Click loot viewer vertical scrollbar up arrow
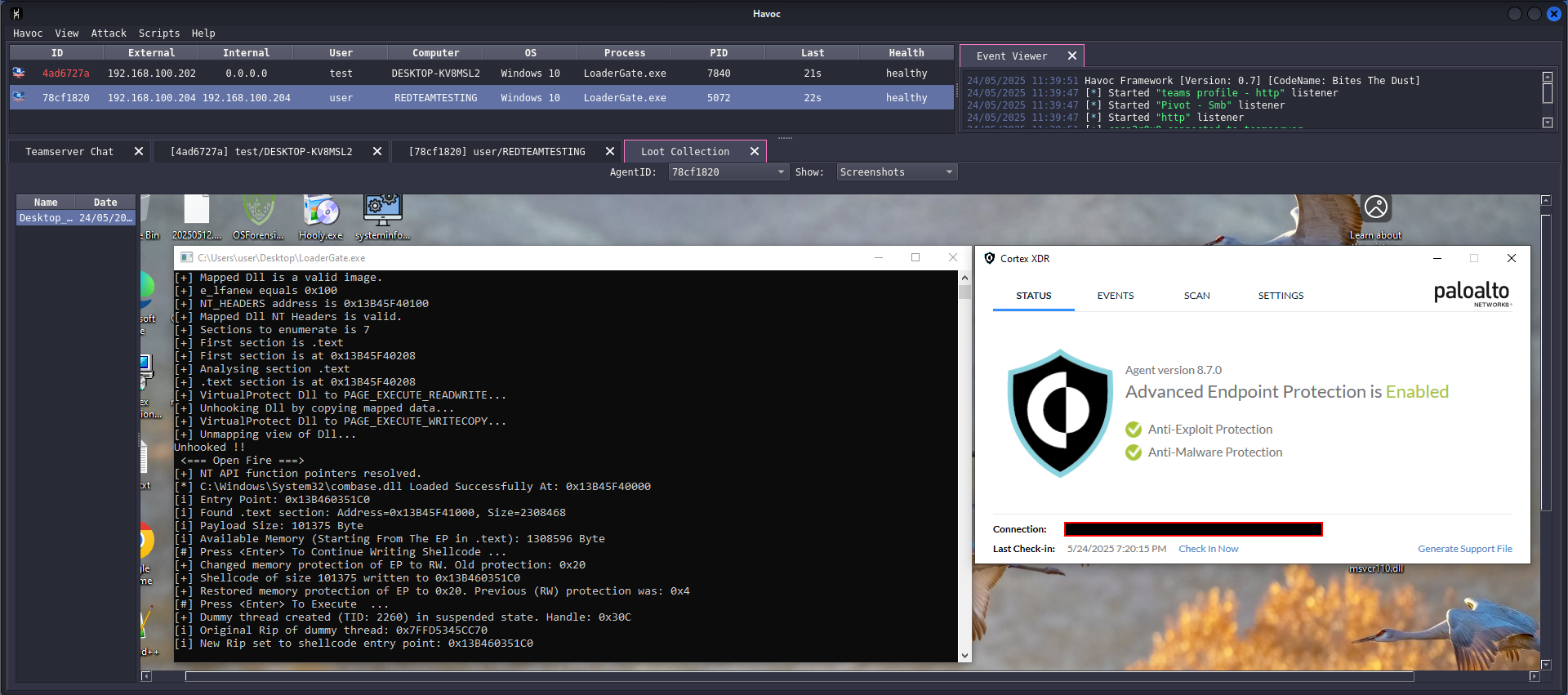This screenshot has height=695, width=1568. coord(1545,200)
